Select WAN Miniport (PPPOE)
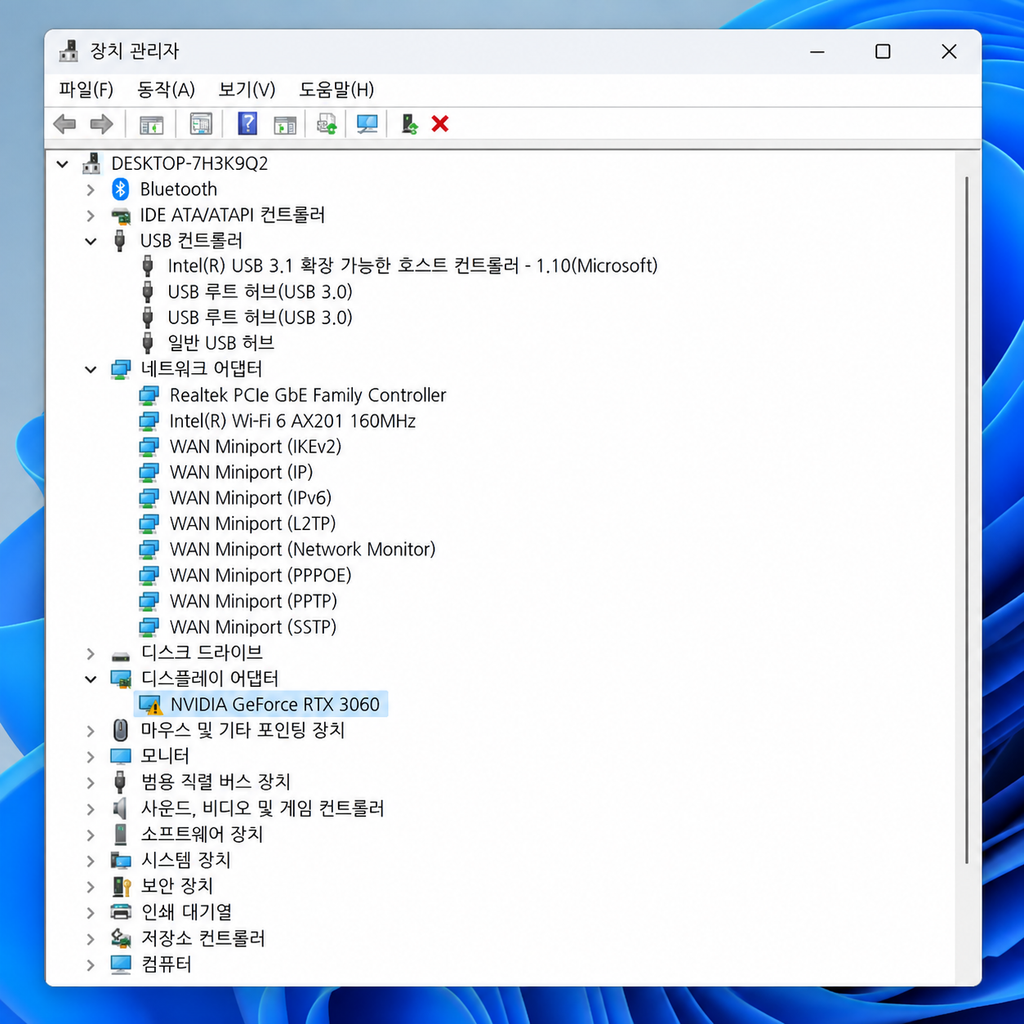Viewport: 1024px width, 1024px height. pyautogui.click(x=261, y=575)
